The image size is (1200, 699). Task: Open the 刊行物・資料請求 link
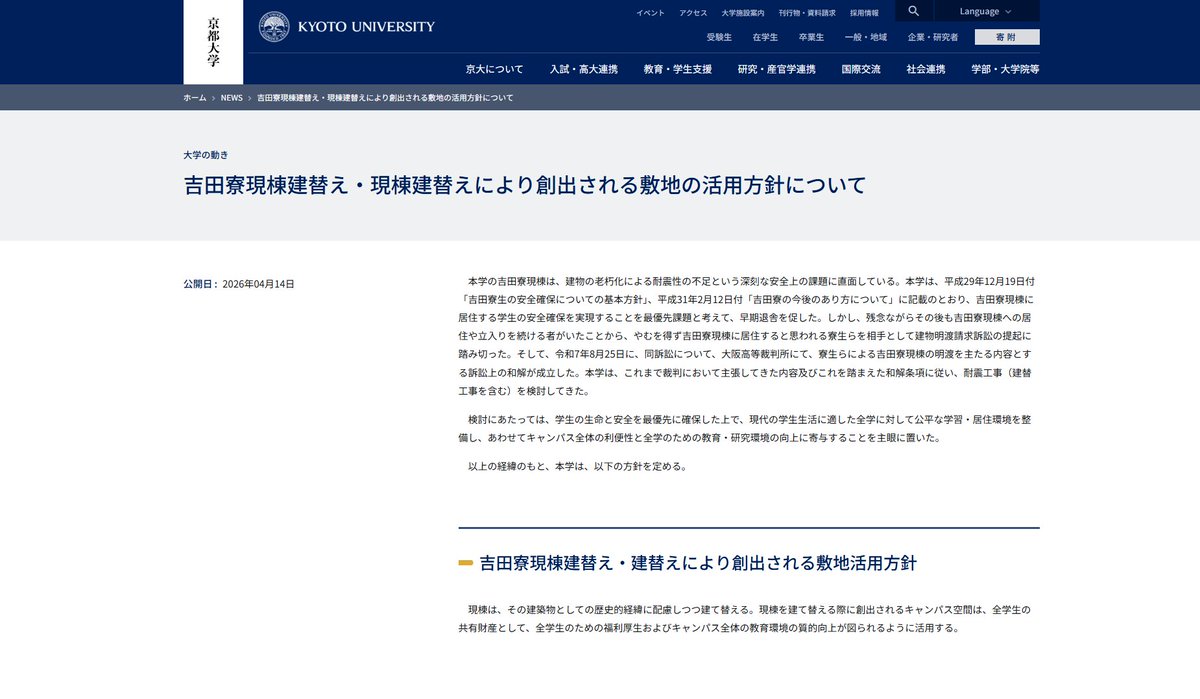pos(807,13)
